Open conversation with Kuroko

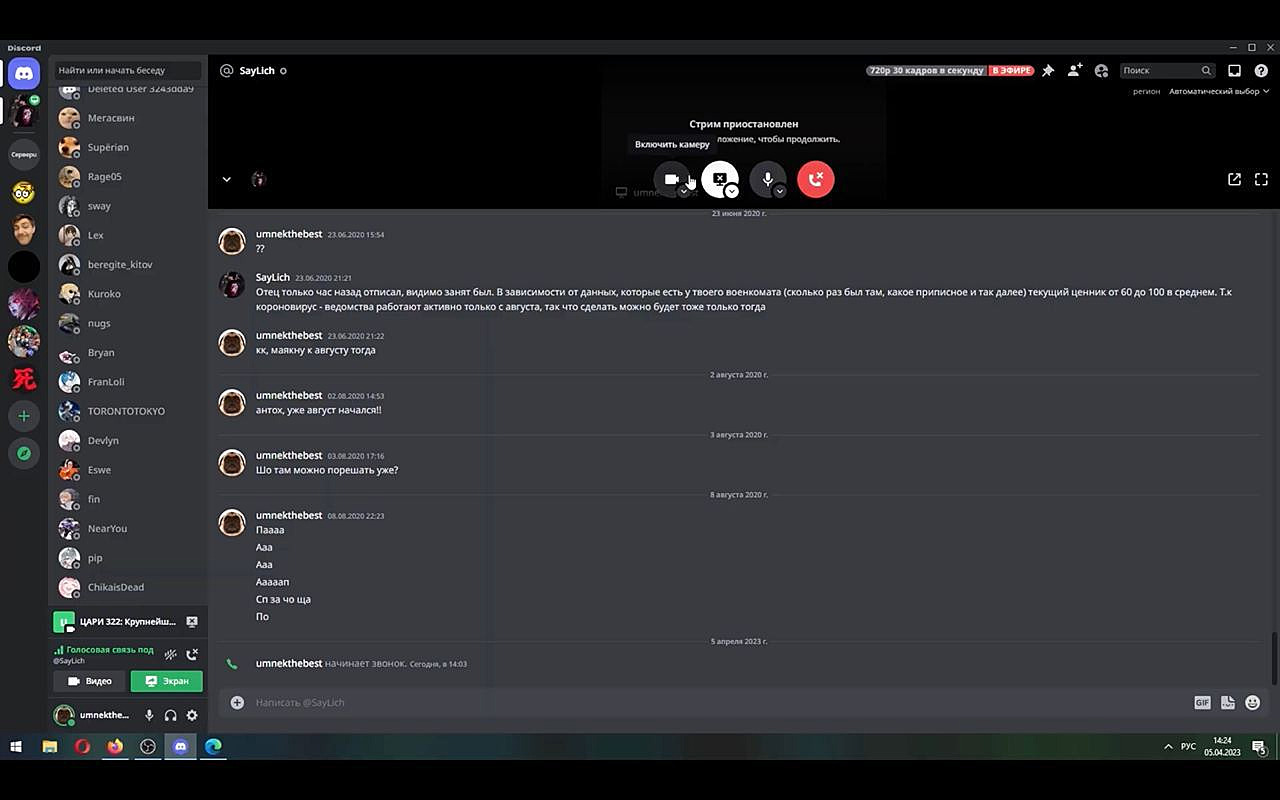128,294
